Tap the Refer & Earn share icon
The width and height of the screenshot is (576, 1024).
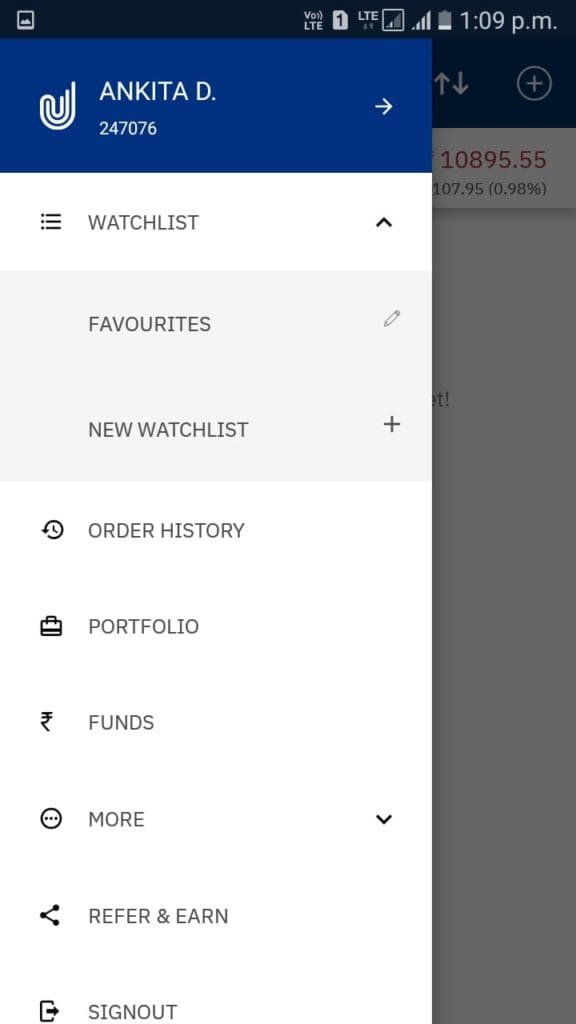(x=51, y=916)
